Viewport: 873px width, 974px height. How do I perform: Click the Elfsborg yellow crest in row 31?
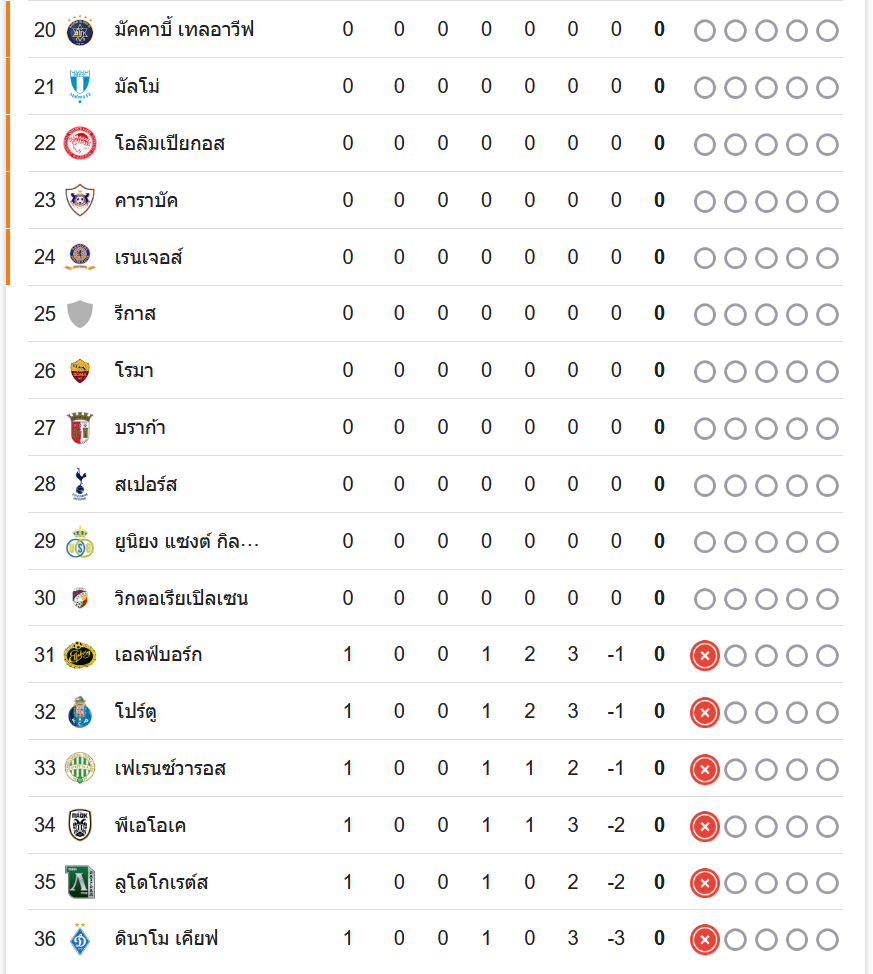coord(79,655)
